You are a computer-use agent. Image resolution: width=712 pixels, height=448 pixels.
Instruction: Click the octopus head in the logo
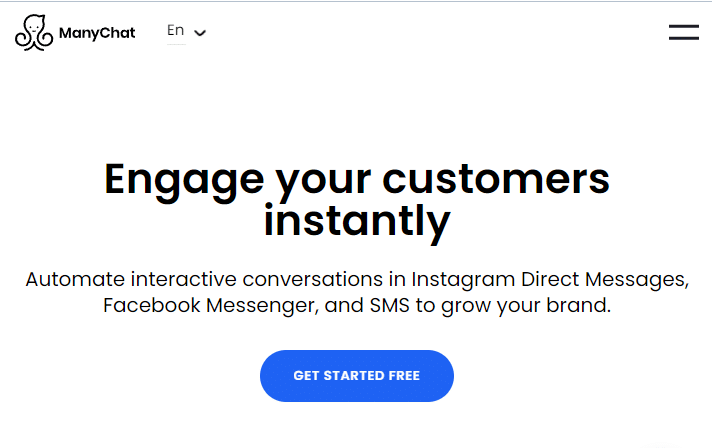coord(35,25)
